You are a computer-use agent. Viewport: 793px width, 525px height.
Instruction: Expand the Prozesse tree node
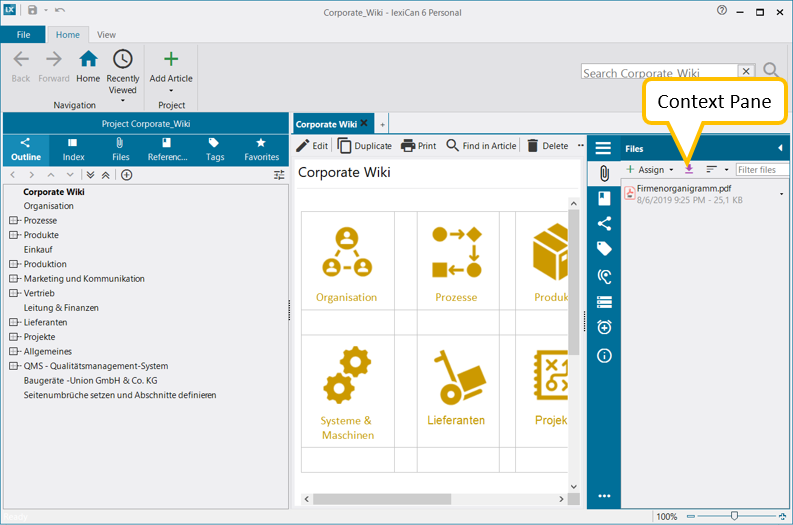pyautogui.click(x=13, y=221)
